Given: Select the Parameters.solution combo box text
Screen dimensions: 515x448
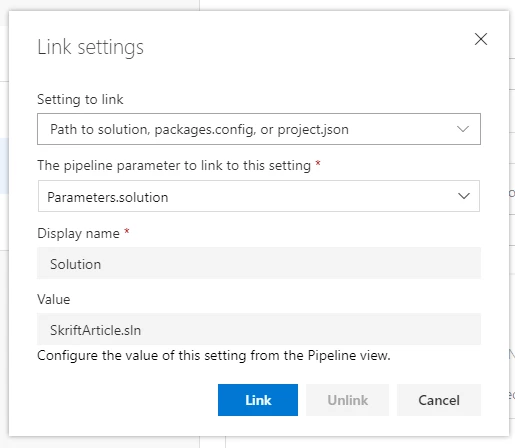Looking at the screenshot, I should [x=107, y=197].
